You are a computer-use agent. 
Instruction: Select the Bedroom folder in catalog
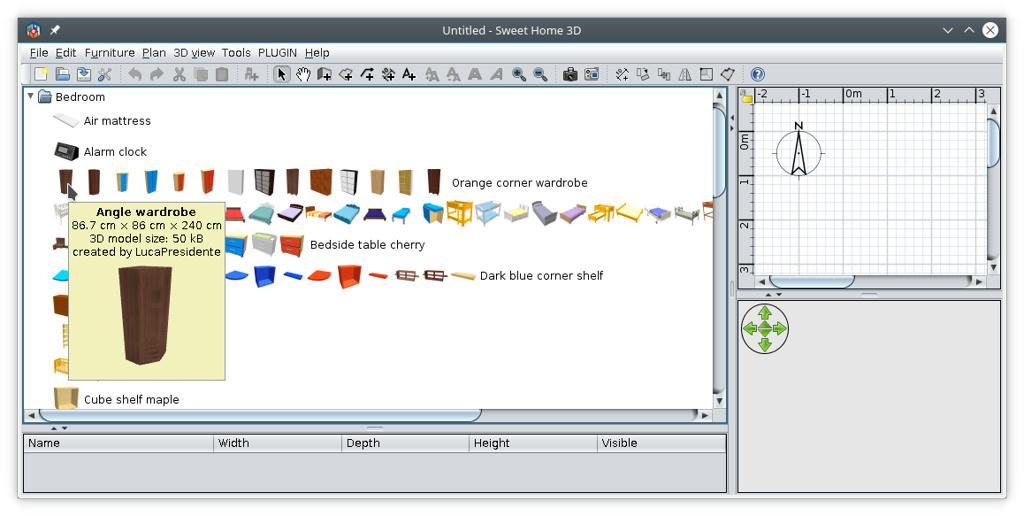pos(71,97)
